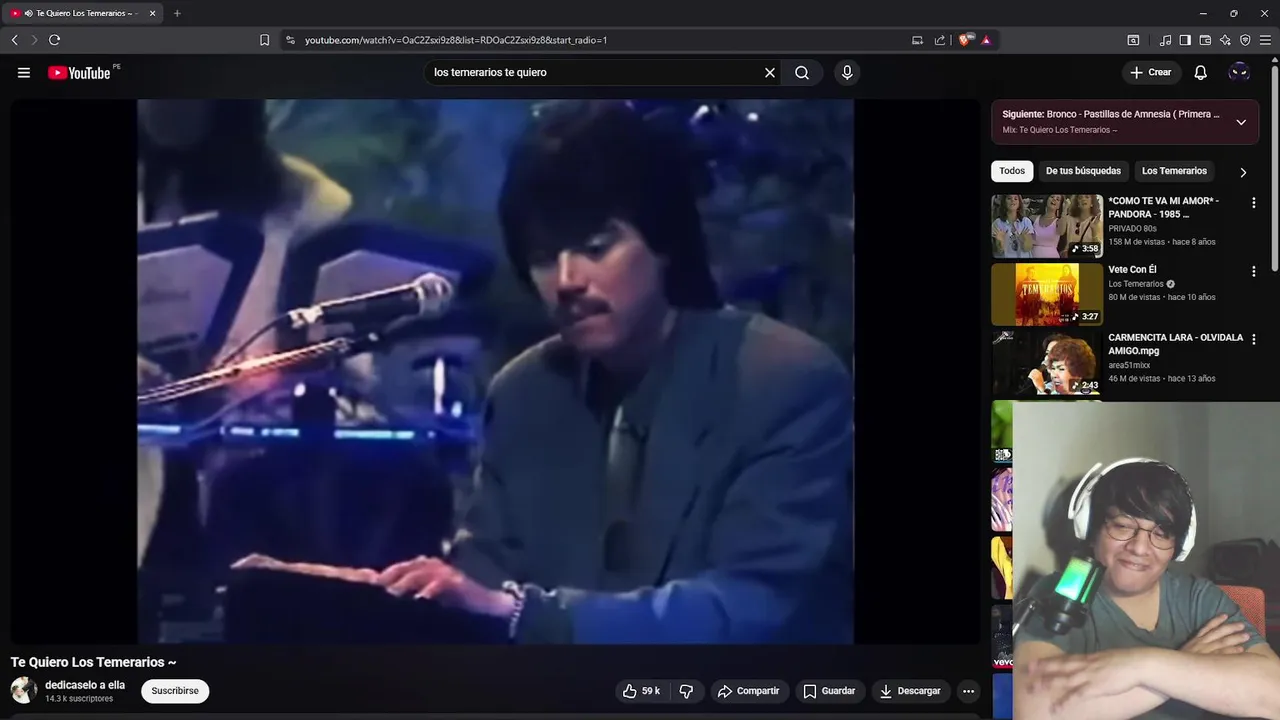Click the video player to pause
1280x720 pixels.
tap(495, 371)
